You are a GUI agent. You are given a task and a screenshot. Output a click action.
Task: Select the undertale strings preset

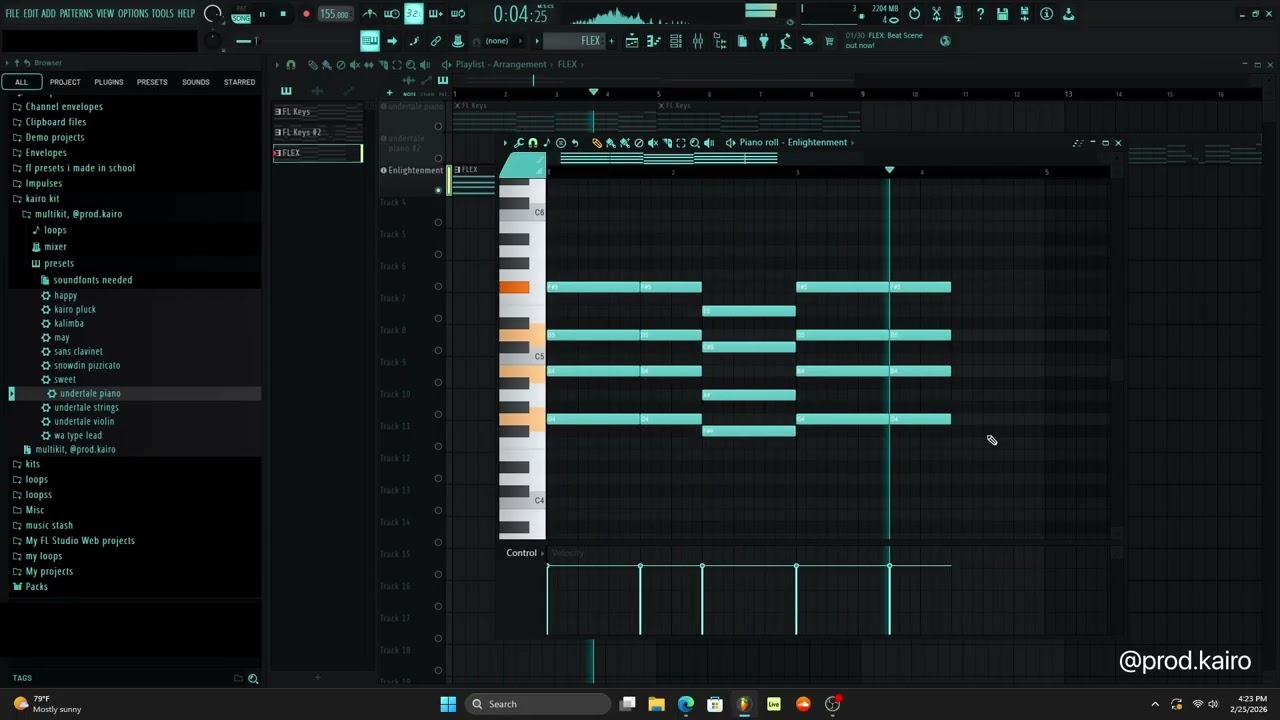pyautogui.click(x=86, y=407)
